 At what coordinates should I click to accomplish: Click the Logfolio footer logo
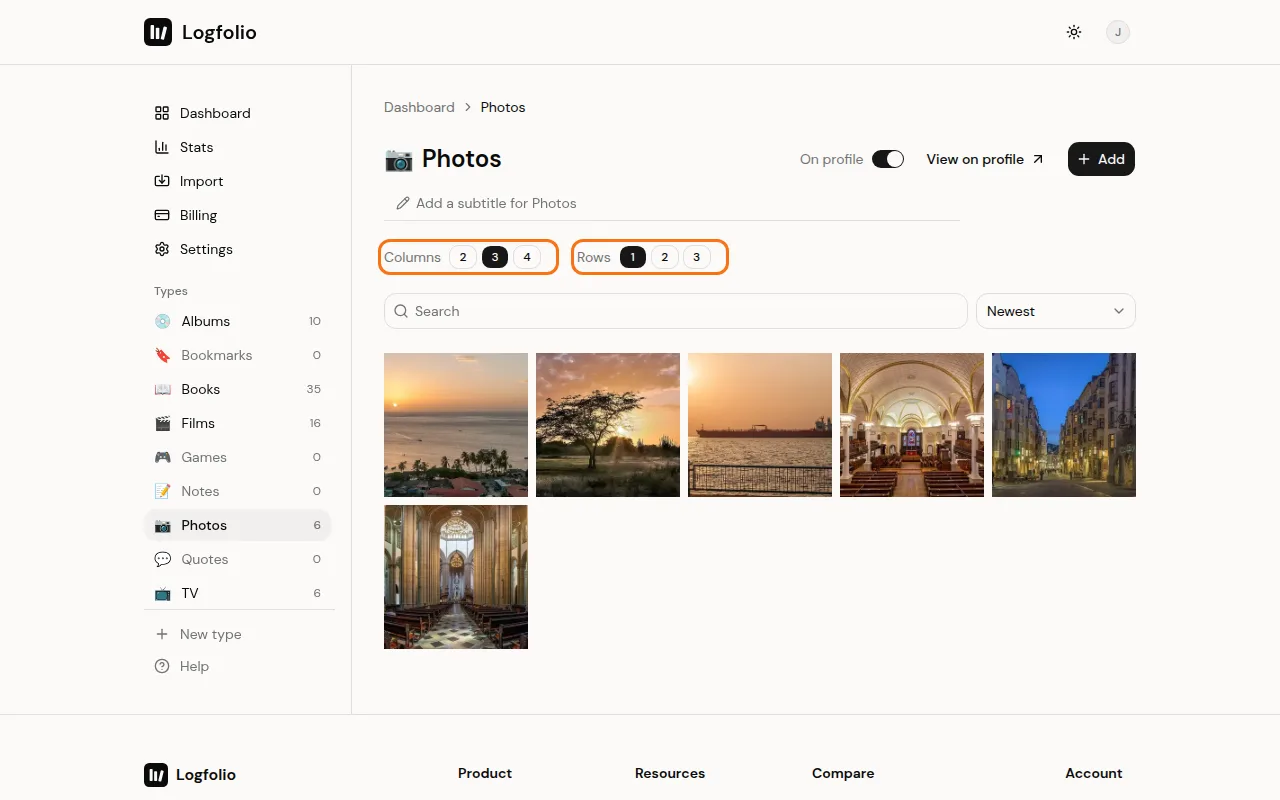[190, 775]
